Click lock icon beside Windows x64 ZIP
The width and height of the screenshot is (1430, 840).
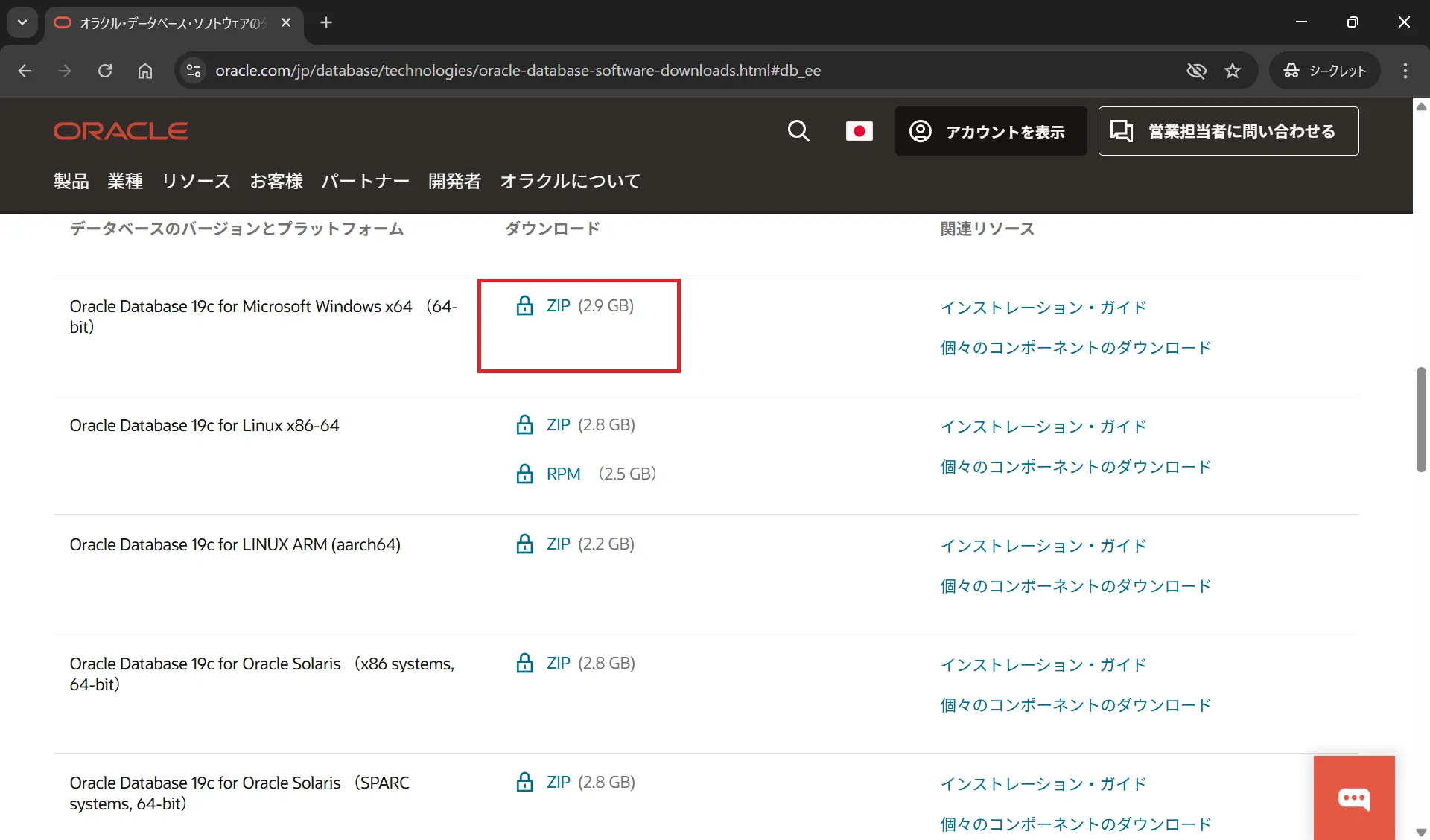525,305
